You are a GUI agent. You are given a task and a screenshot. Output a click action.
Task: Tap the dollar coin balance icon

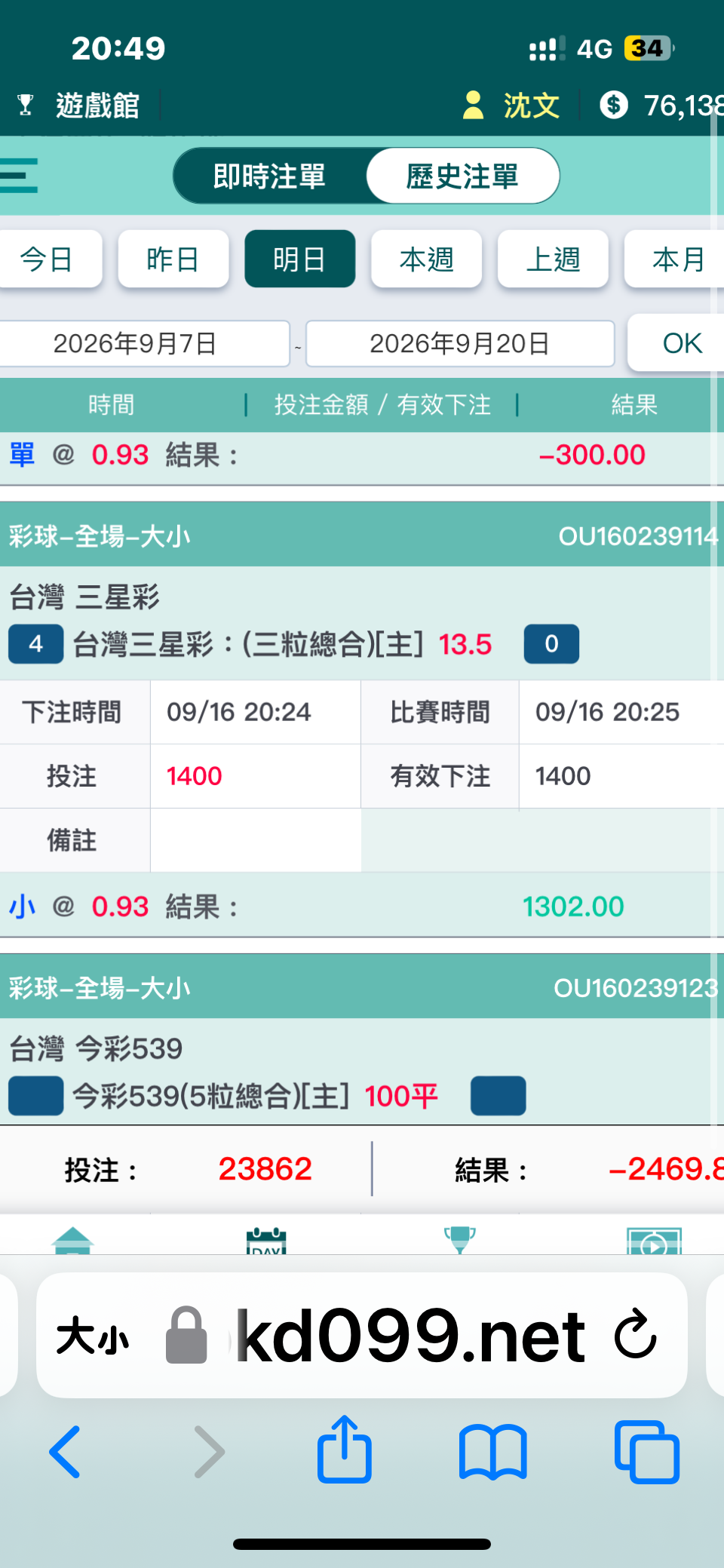click(x=614, y=105)
